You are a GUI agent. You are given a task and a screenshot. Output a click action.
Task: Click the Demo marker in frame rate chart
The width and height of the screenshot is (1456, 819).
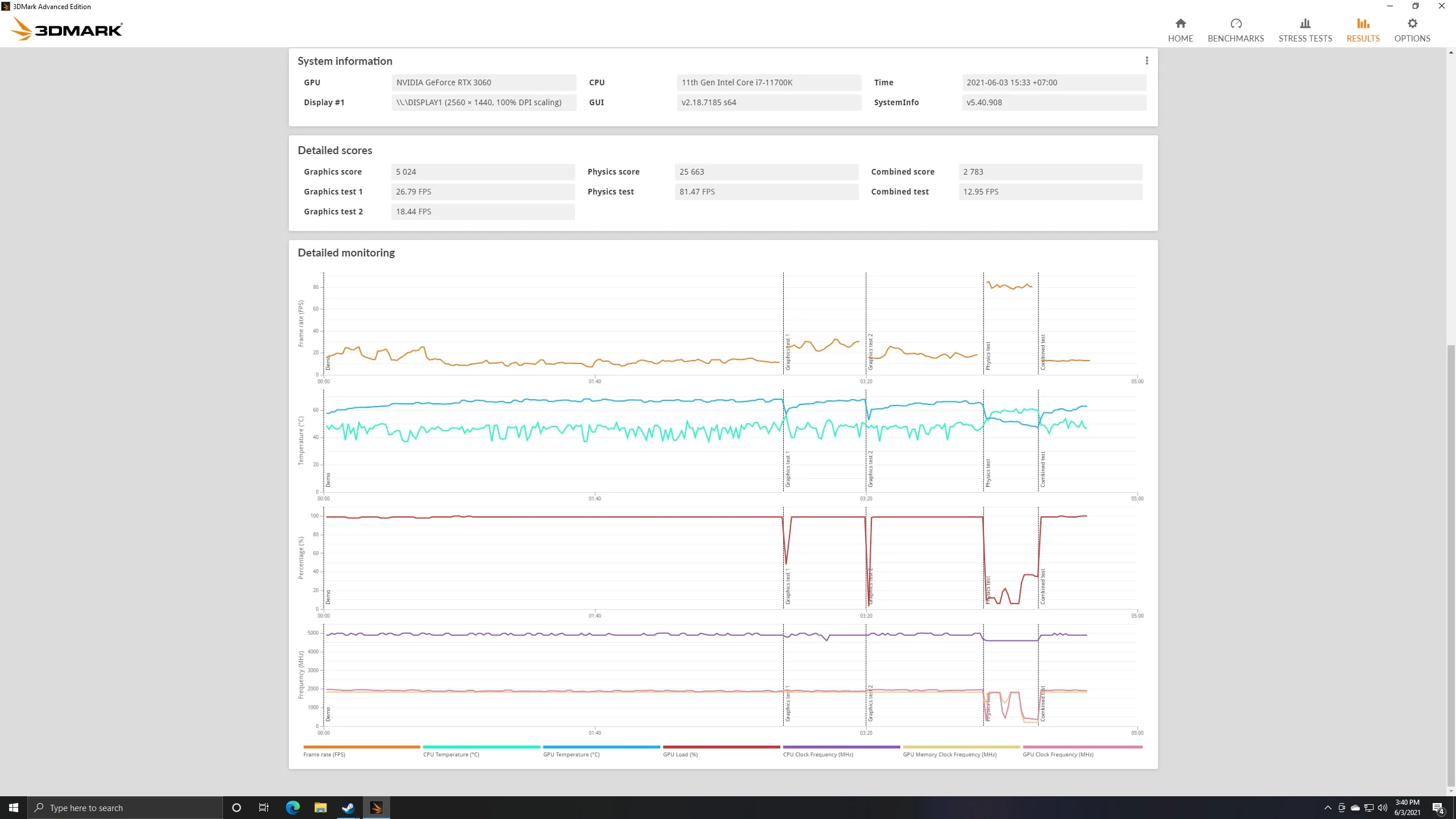(x=328, y=363)
